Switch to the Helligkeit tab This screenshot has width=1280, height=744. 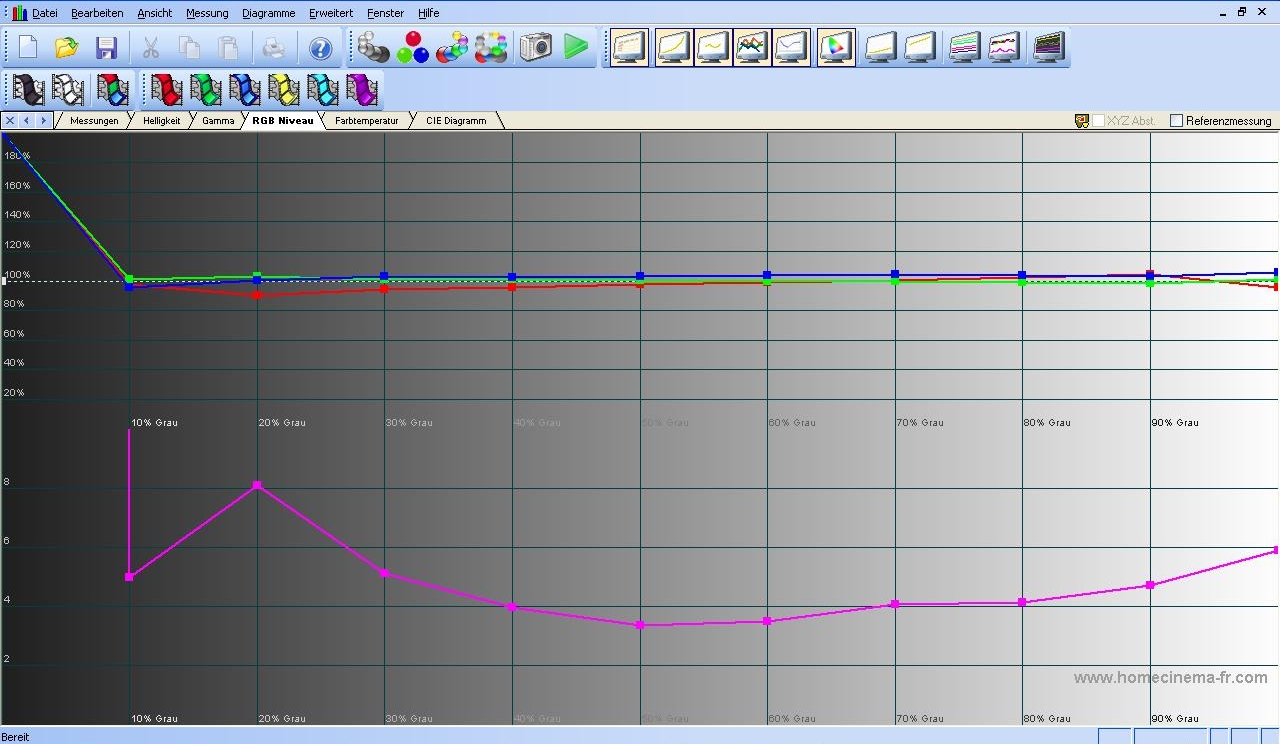click(x=161, y=120)
